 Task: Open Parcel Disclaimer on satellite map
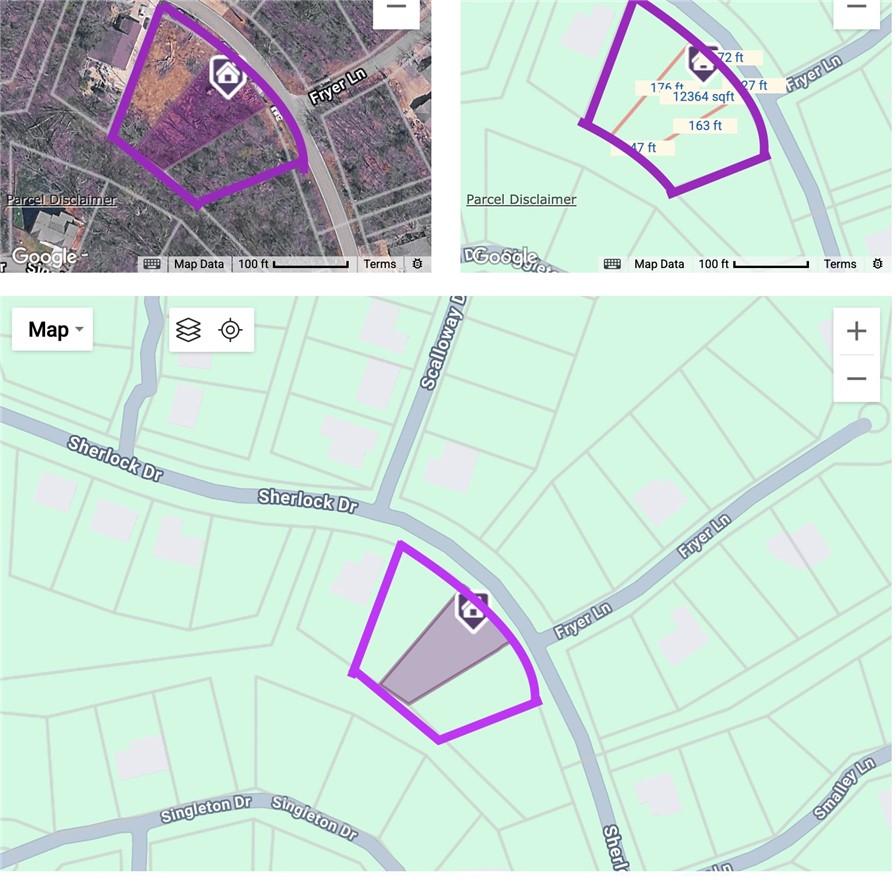click(62, 200)
